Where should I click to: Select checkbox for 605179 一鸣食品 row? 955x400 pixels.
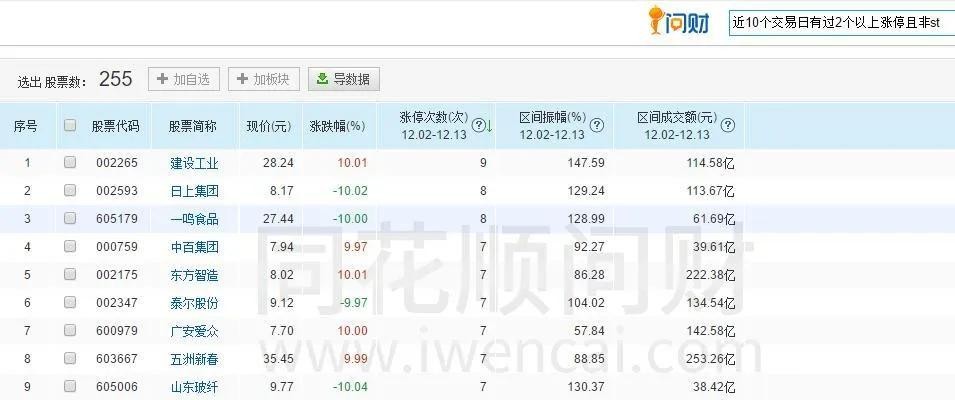pyautogui.click(x=70, y=219)
